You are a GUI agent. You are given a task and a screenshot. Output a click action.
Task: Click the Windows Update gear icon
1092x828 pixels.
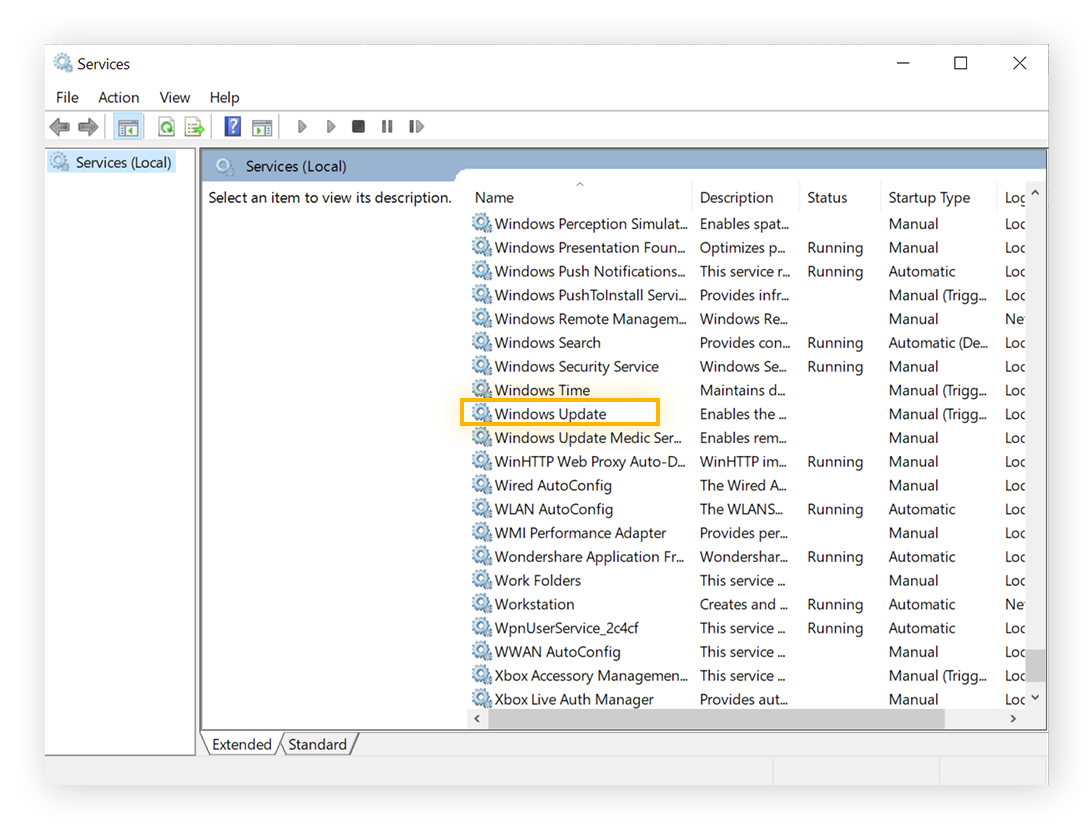pos(480,413)
